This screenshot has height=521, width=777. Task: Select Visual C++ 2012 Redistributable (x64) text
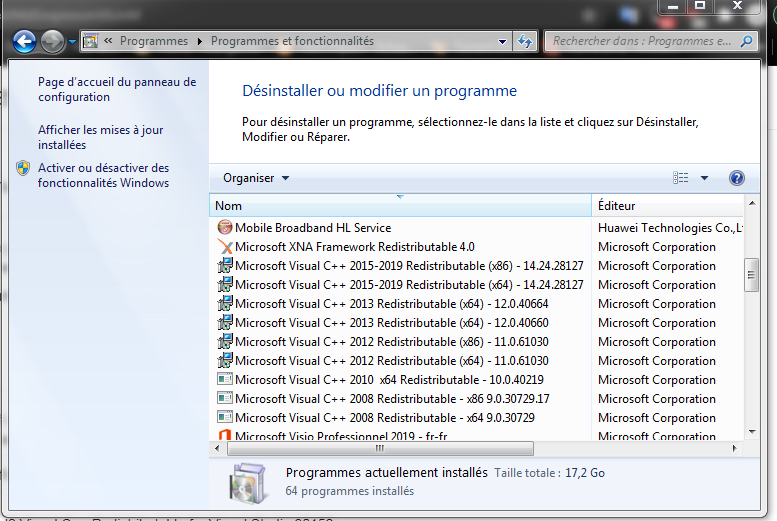(x=391, y=361)
